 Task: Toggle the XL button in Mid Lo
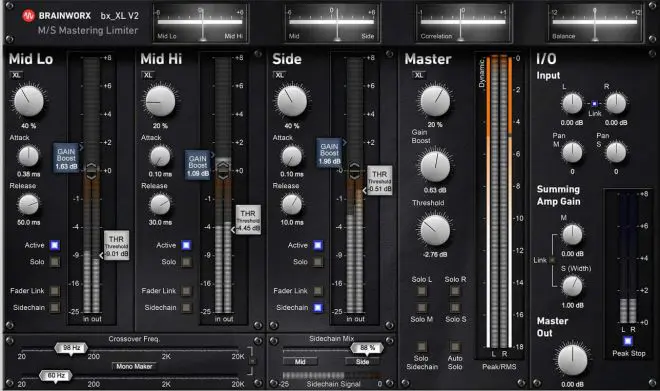pyautogui.click(x=16, y=75)
